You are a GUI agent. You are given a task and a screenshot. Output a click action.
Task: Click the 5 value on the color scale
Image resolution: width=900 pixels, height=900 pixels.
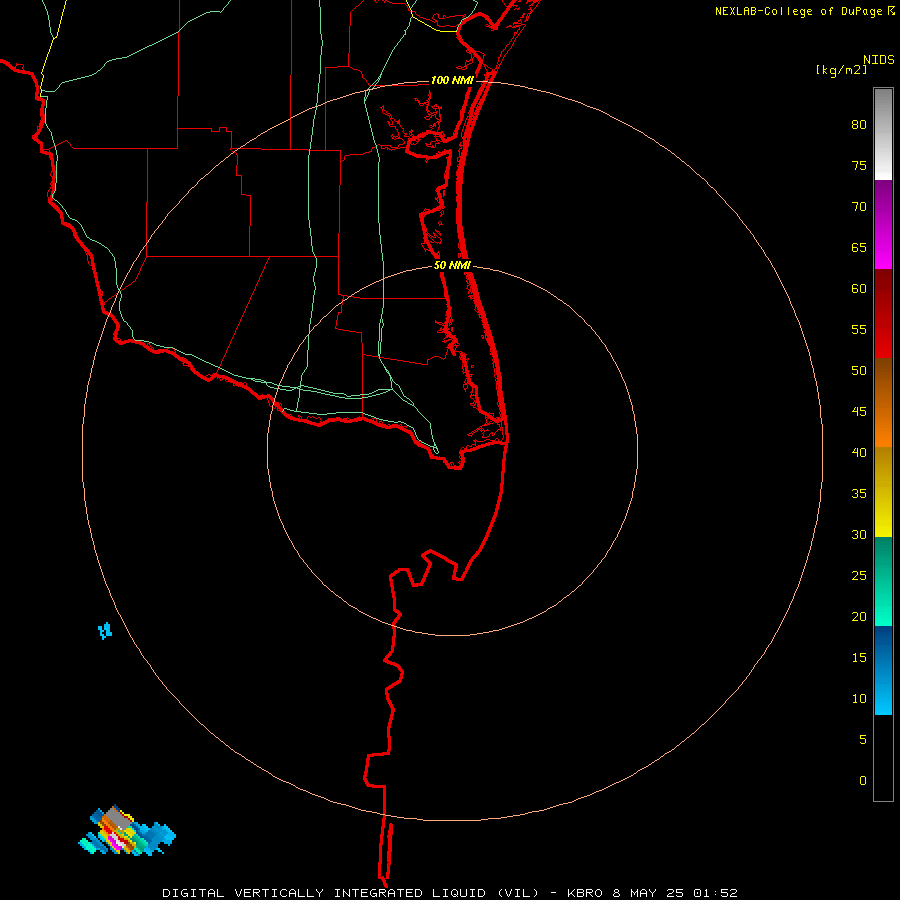click(x=863, y=740)
